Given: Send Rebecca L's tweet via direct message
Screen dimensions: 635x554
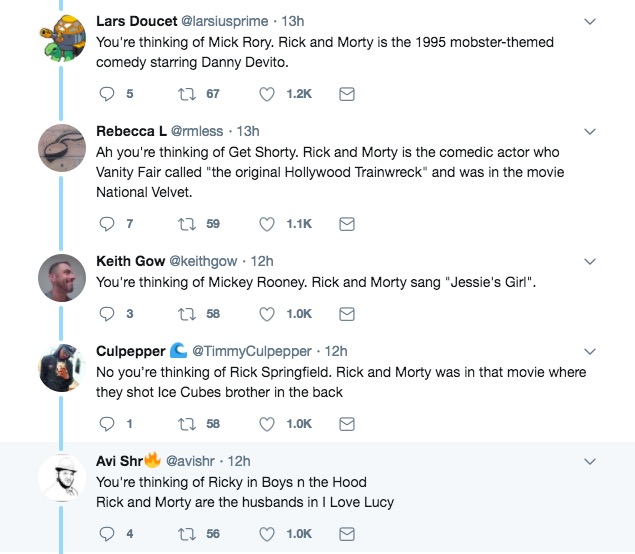Looking at the screenshot, I should [x=347, y=224].
